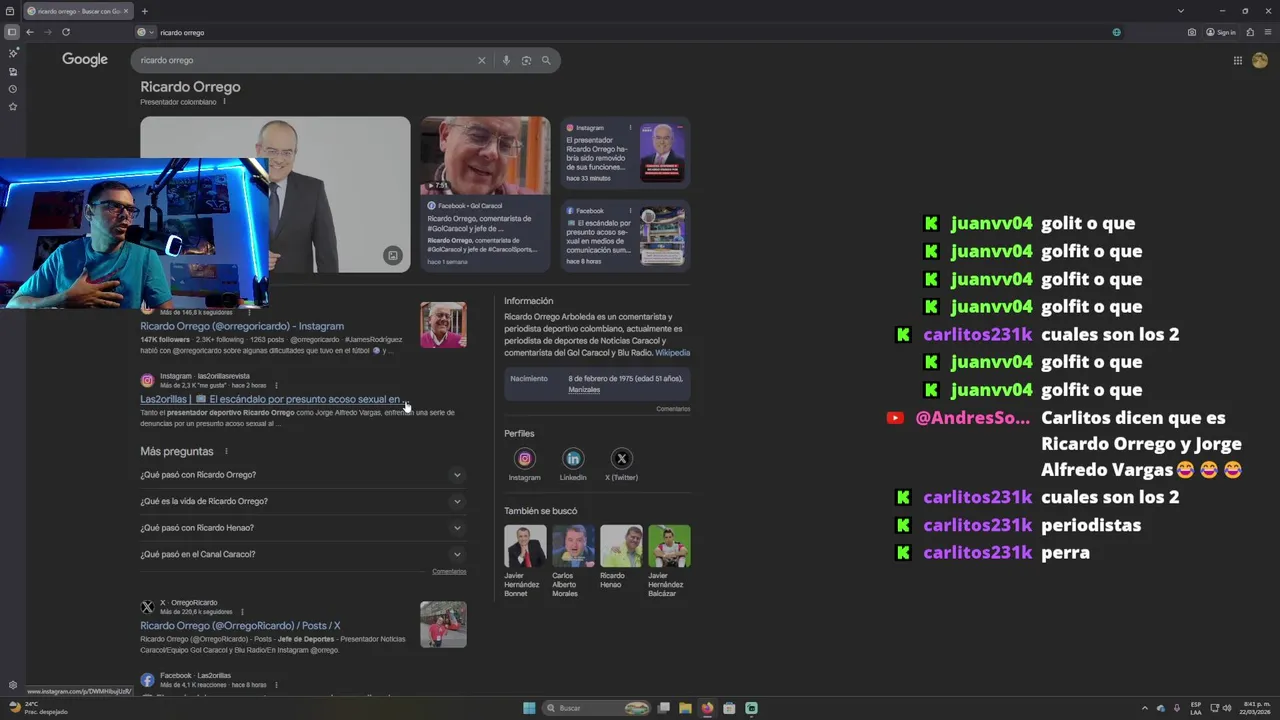Open the more-options dots next to Presentador colombiano

click(224, 101)
